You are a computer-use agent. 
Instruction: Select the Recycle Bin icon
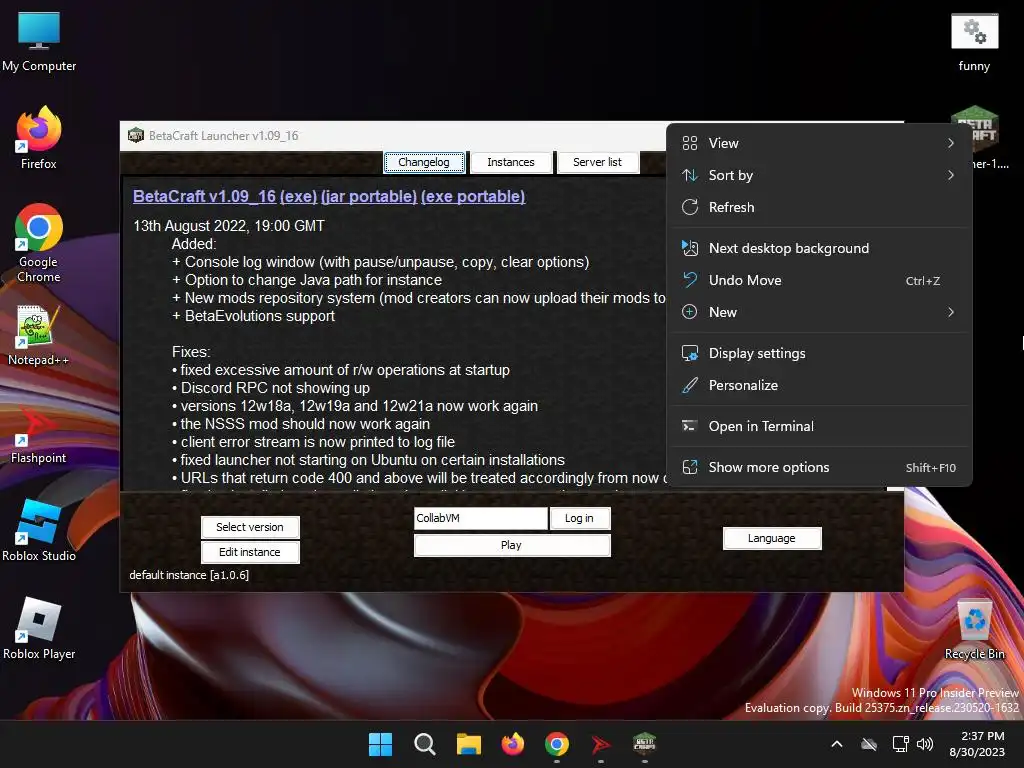tap(974, 630)
